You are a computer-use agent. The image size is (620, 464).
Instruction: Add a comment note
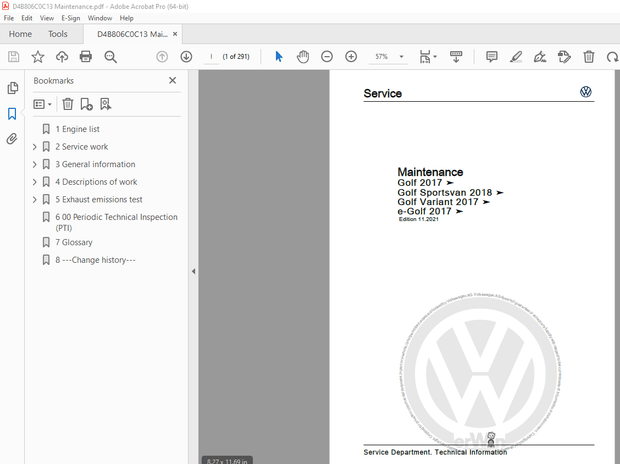[491, 57]
